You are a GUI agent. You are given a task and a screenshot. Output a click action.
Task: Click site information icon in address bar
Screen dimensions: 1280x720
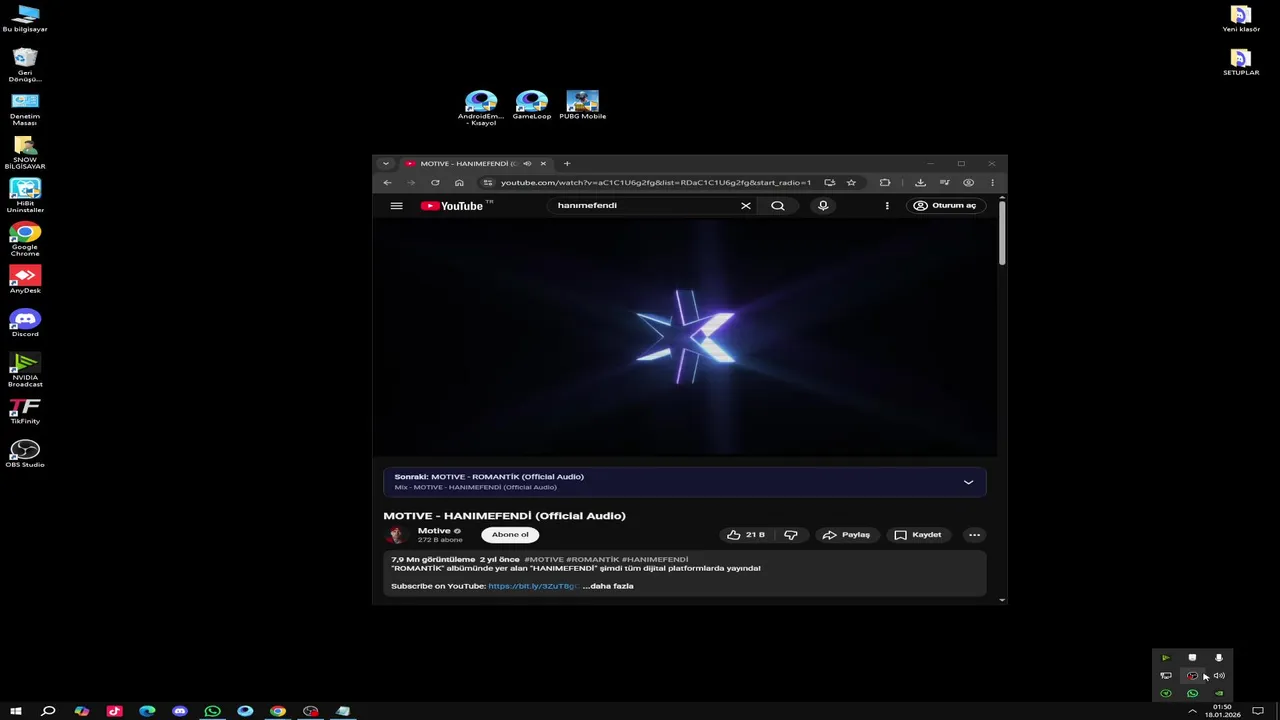pos(487,183)
